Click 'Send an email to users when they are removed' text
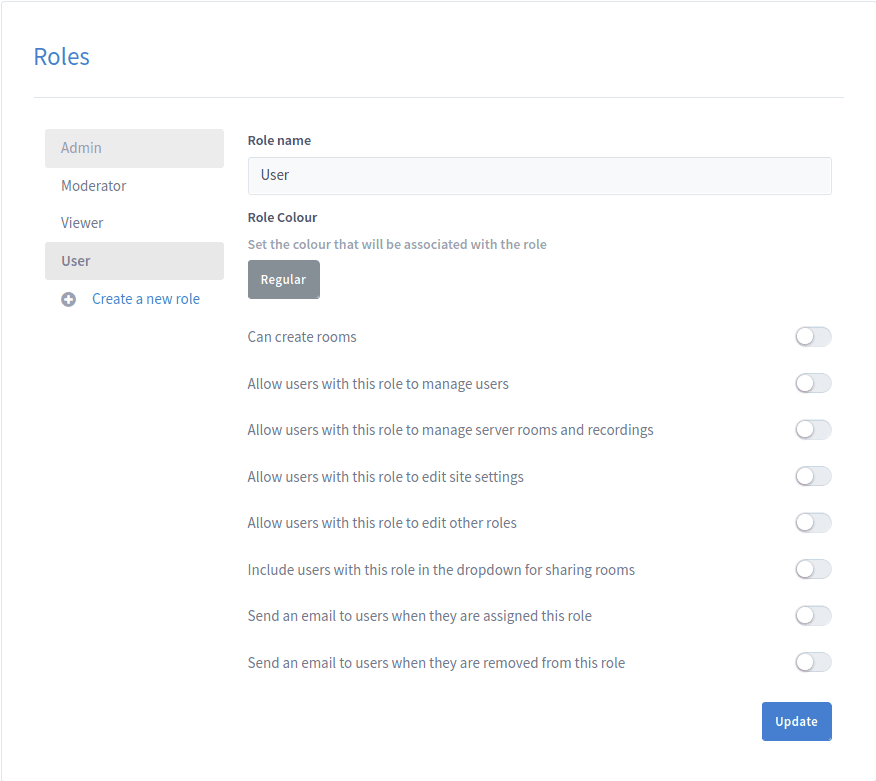 click(436, 663)
